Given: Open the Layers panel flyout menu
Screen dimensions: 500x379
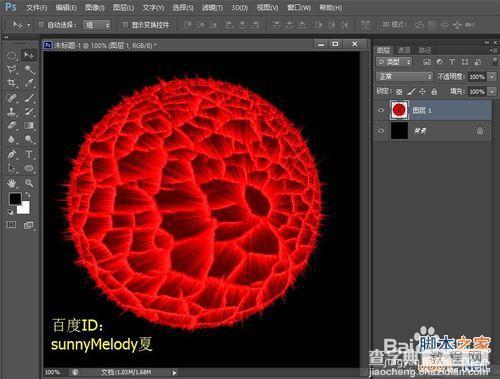Looking at the screenshot, I should (493, 50).
